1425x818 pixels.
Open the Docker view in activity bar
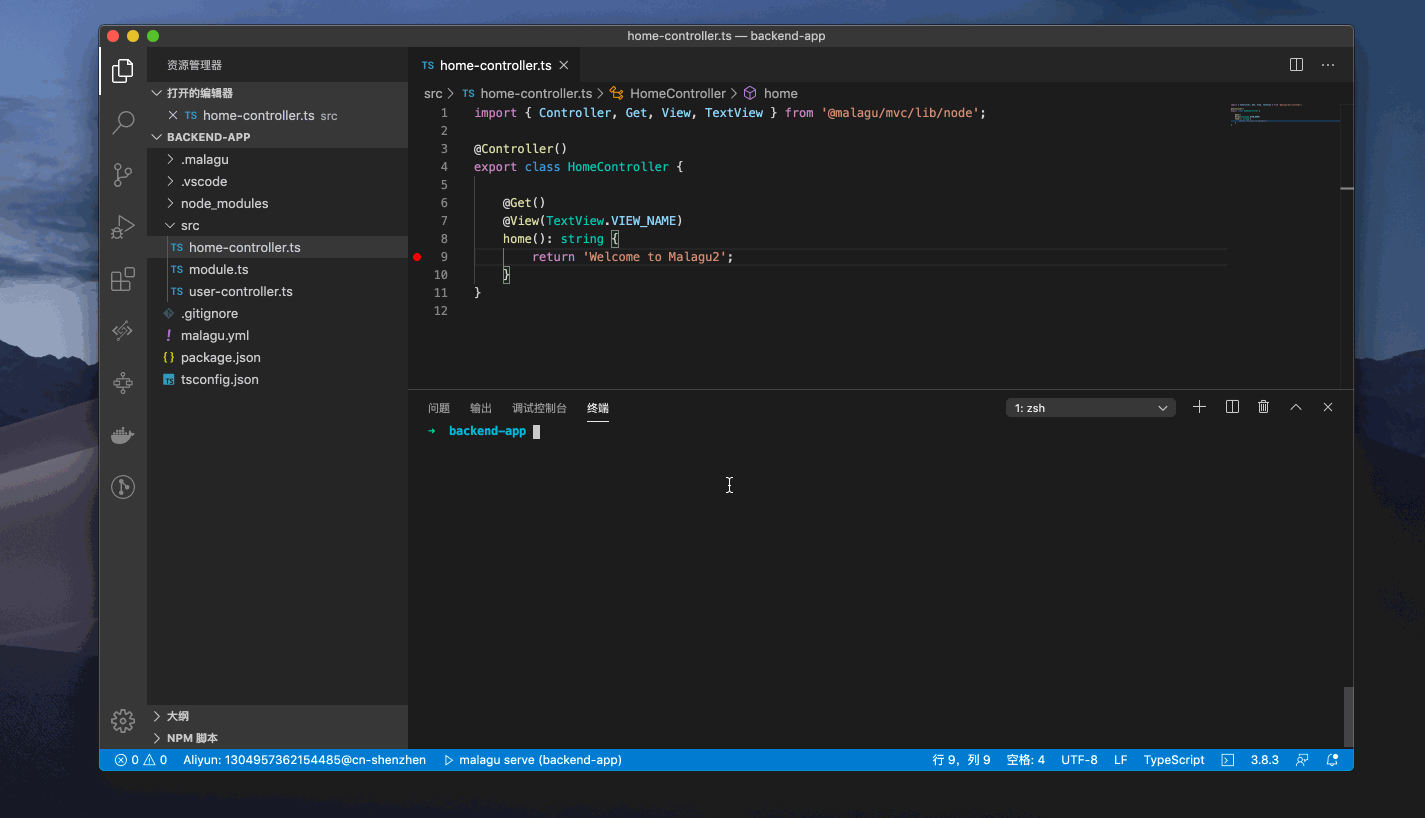(123, 435)
